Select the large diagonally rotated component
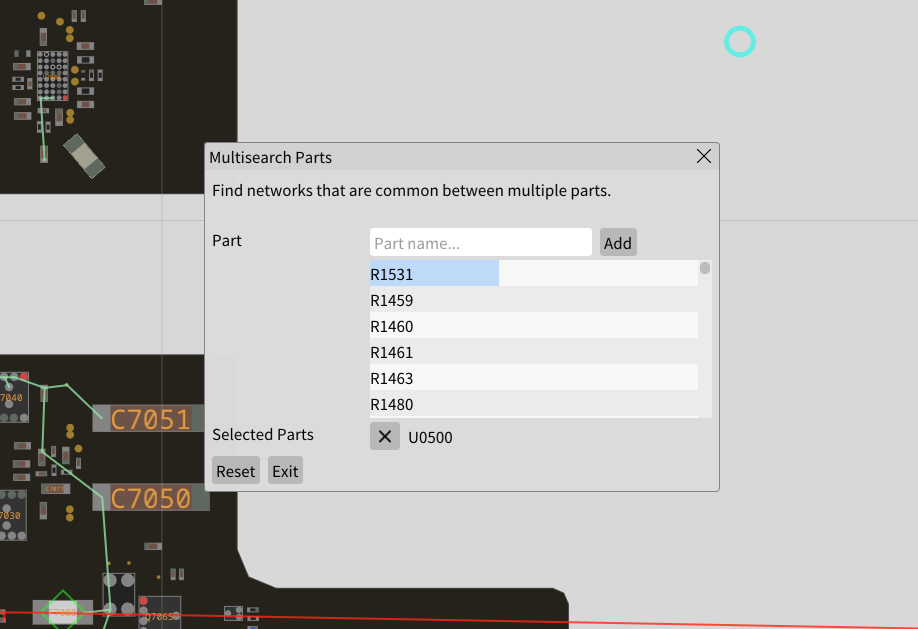The width and height of the screenshot is (918, 629). 83,155
